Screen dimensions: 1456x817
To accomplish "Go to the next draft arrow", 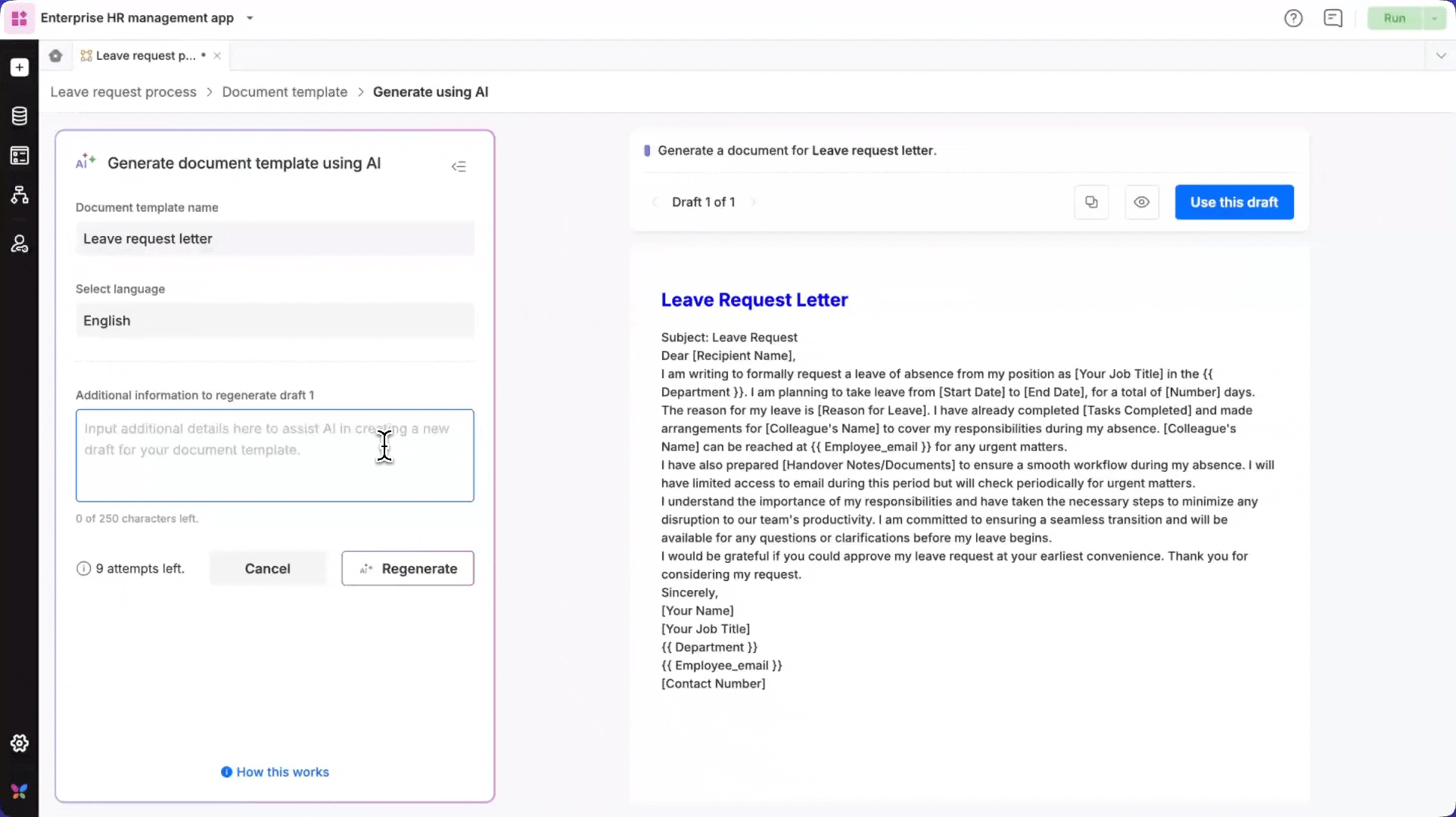I will coord(753,202).
